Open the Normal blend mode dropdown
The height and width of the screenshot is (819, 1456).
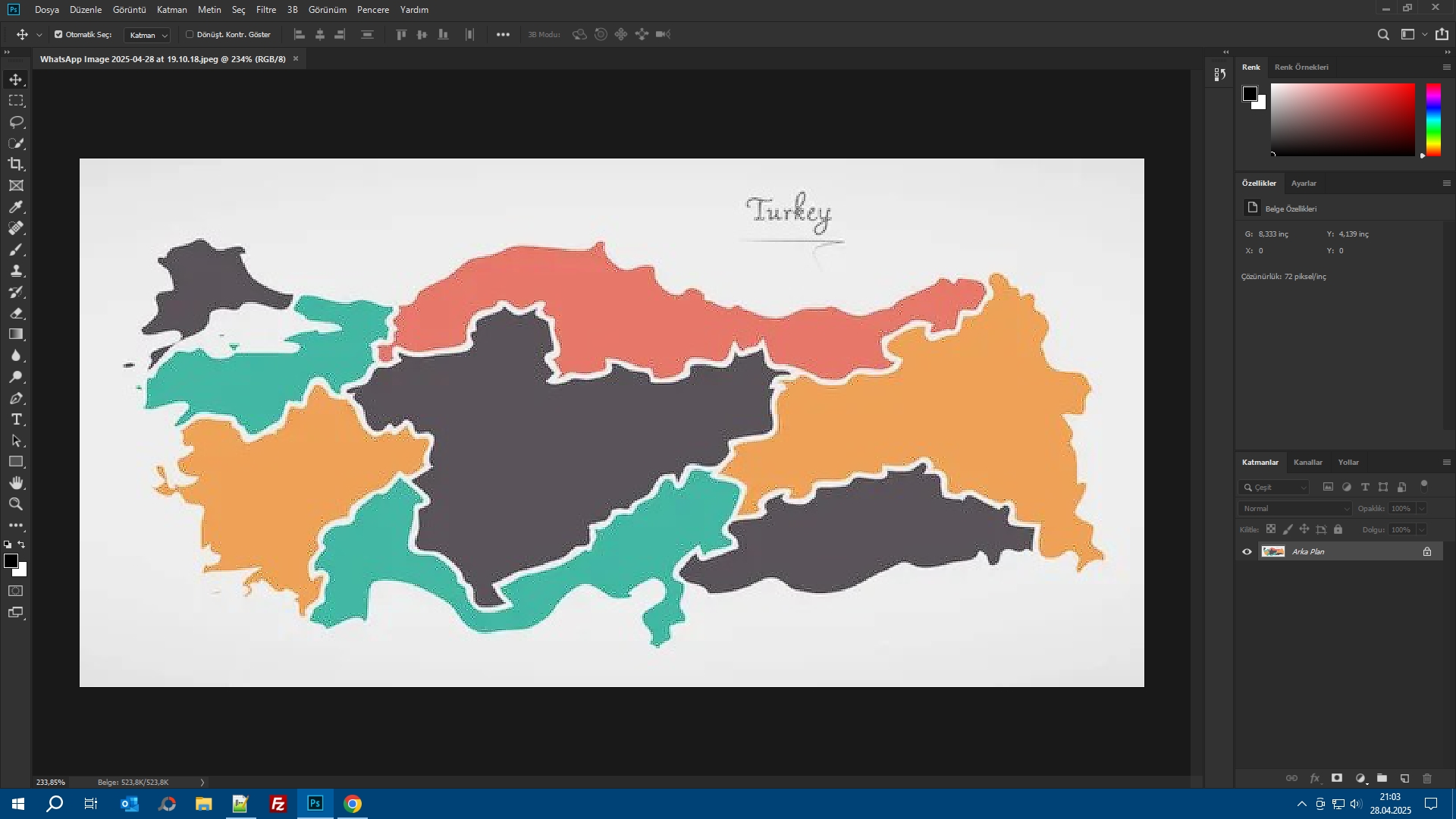tap(1295, 509)
